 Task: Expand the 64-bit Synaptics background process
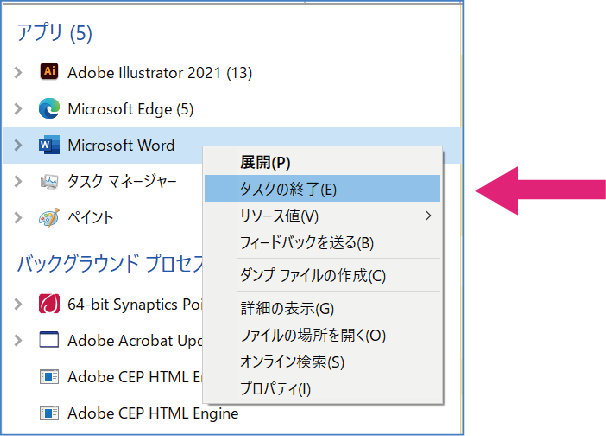click(18, 303)
